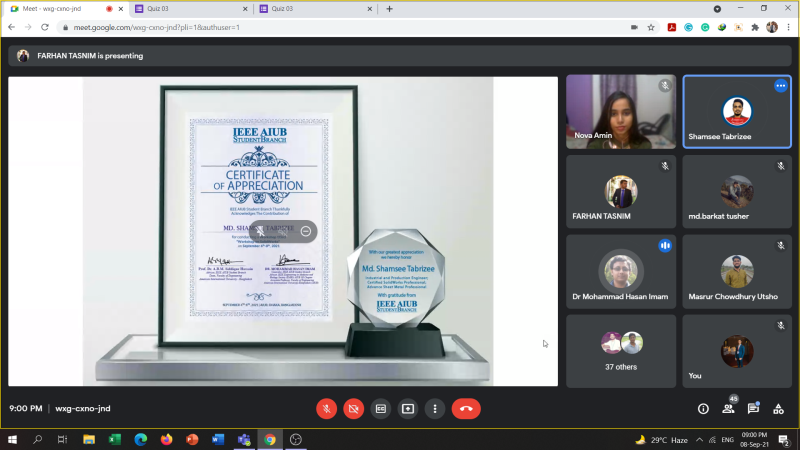Click the 37 others participant tile
The height and width of the screenshot is (450, 800).
(620, 351)
